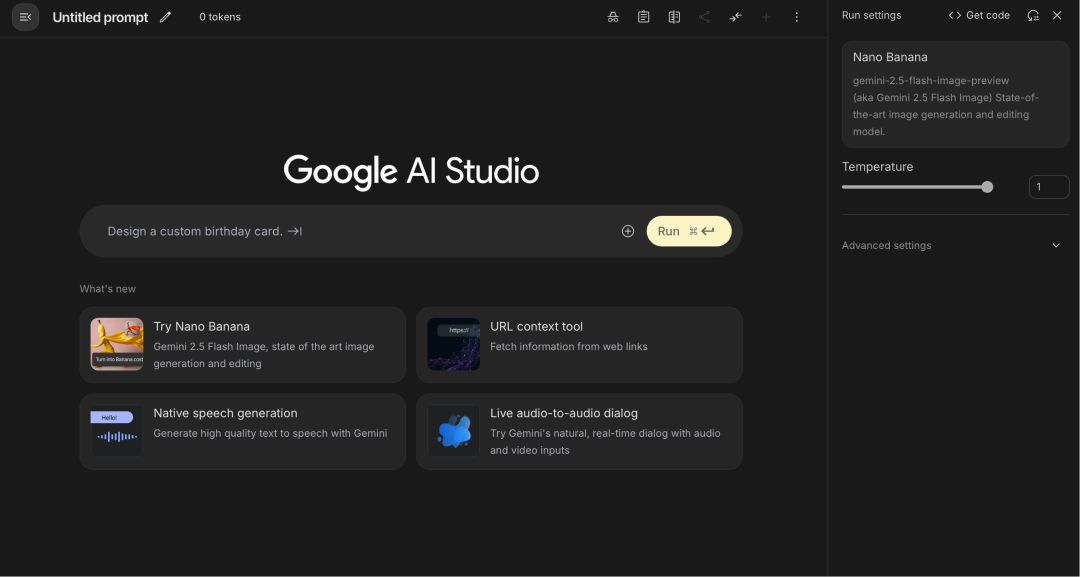Rename the prompt using the pencil icon
The height and width of the screenshot is (577, 1080).
coord(166,16)
